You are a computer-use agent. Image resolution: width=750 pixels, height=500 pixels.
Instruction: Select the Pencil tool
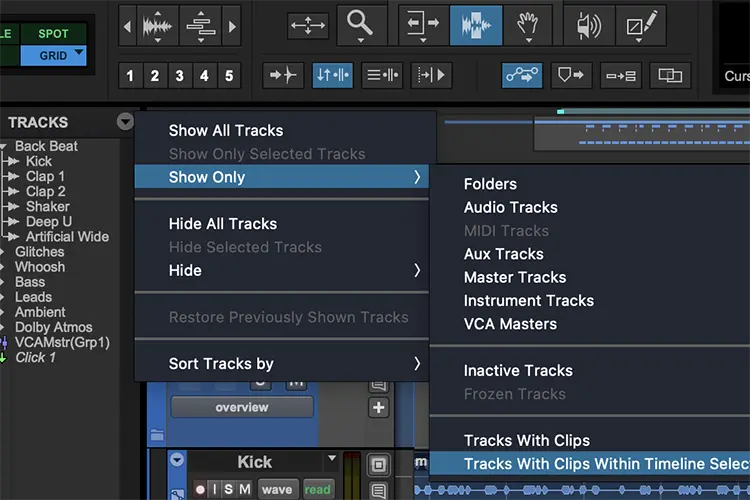coord(640,25)
